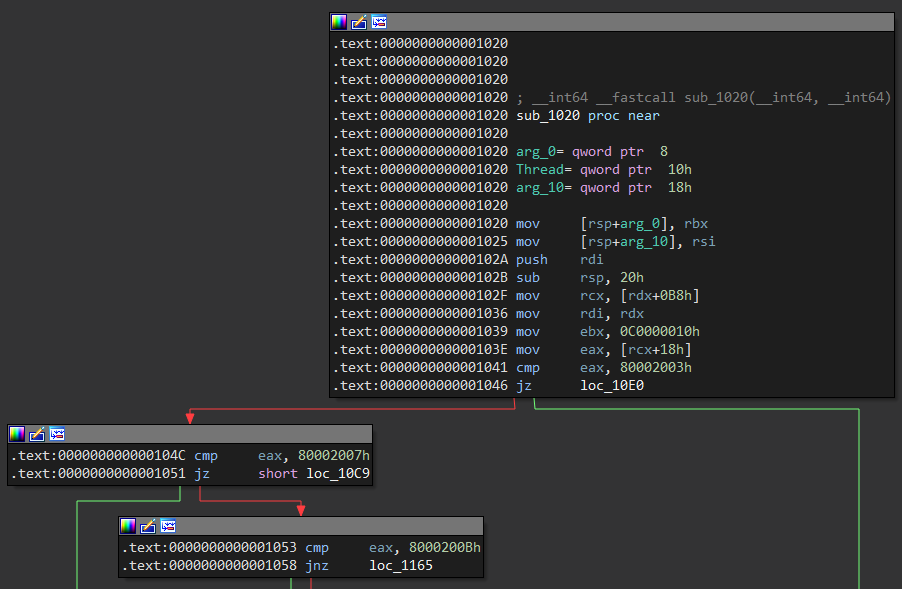Click the loc_1165 jump target
The width and height of the screenshot is (902, 589).
pyautogui.click(x=400, y=565)
